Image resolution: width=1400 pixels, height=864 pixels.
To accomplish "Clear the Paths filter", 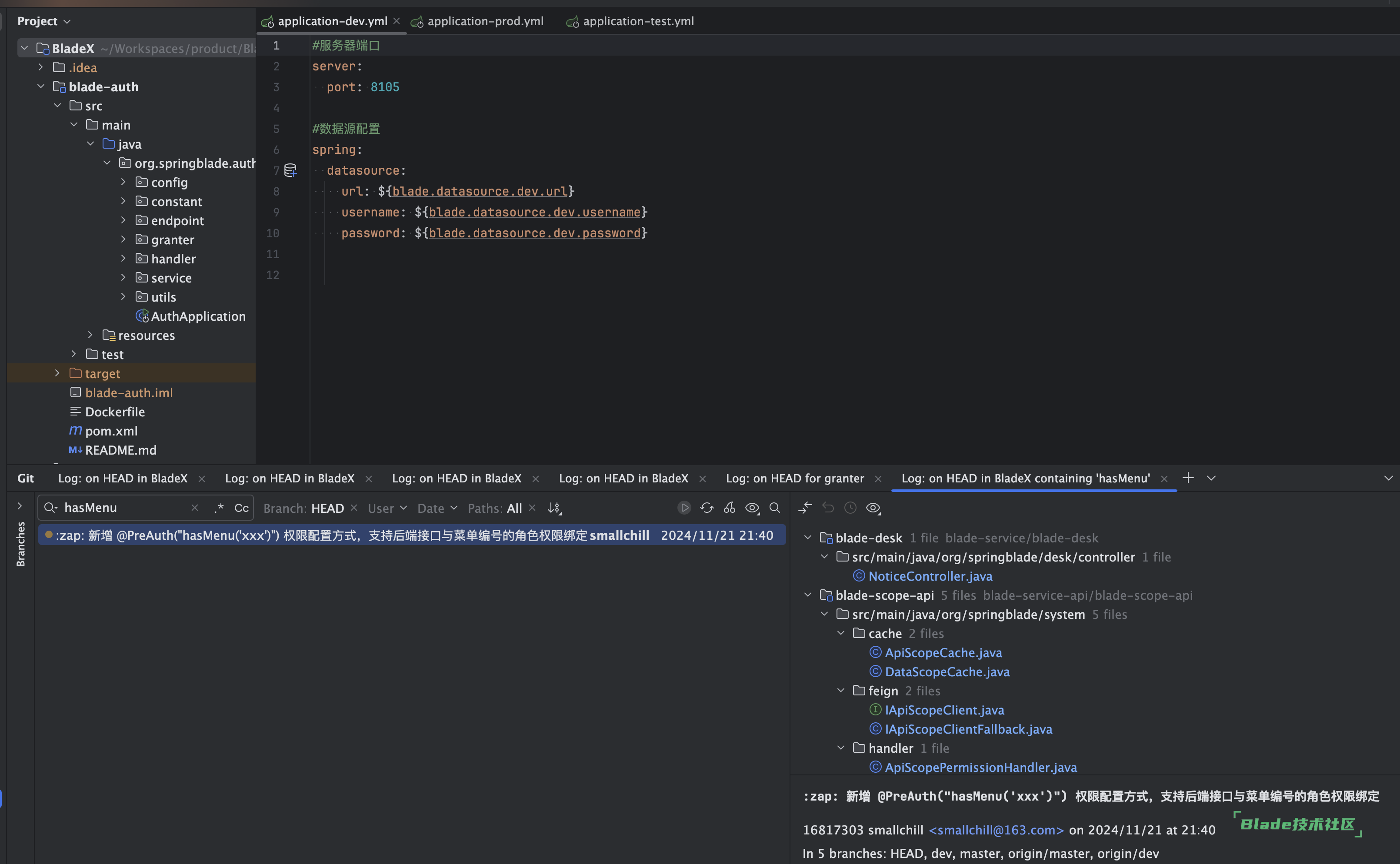I will 532,508.
